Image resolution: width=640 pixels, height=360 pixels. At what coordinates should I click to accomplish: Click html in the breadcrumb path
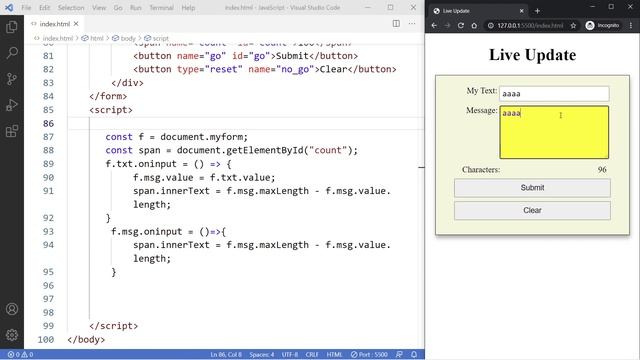pyautogui.click(x=97, y=38)
